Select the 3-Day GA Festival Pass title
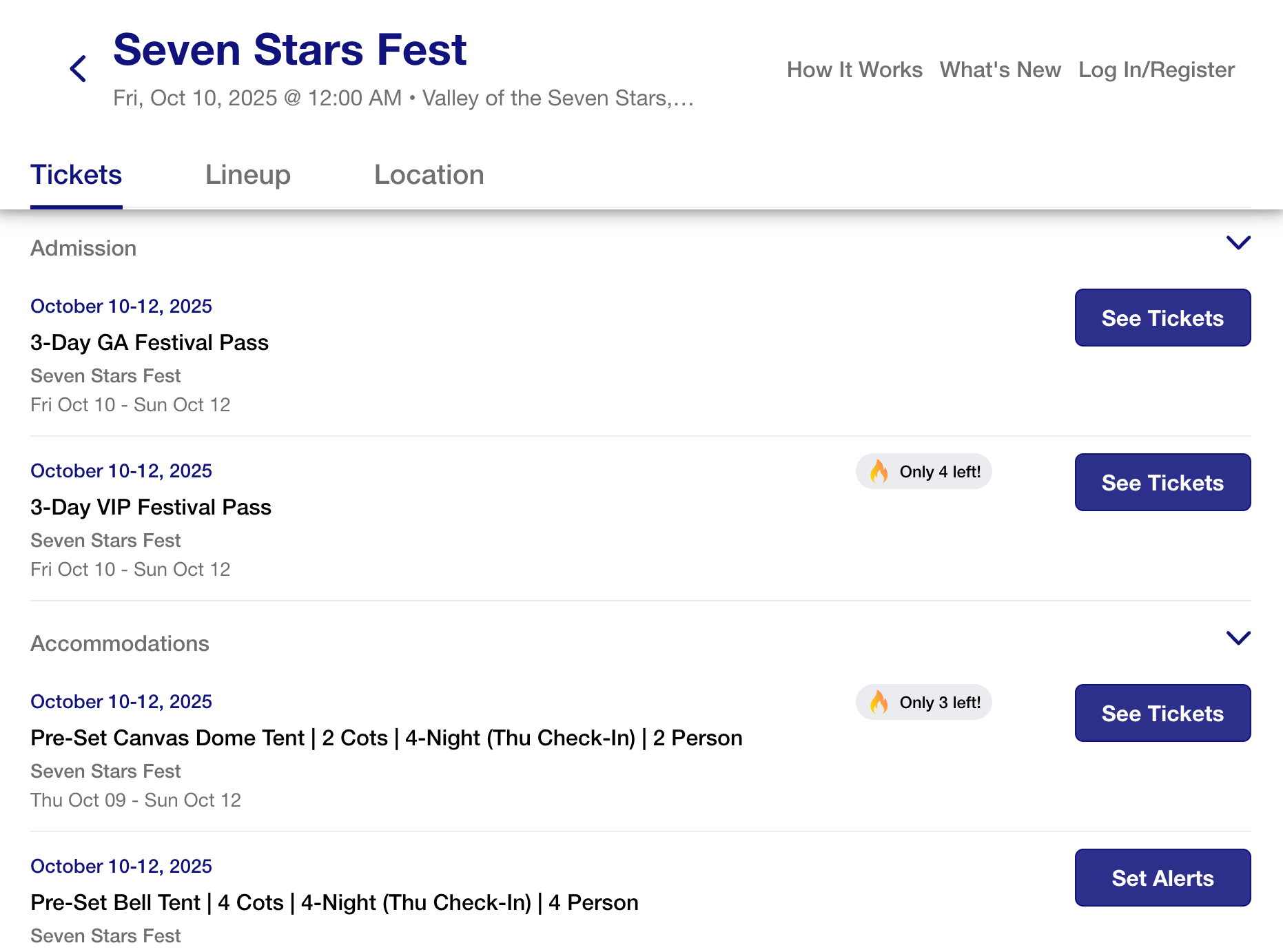 (x=150, y=342)
